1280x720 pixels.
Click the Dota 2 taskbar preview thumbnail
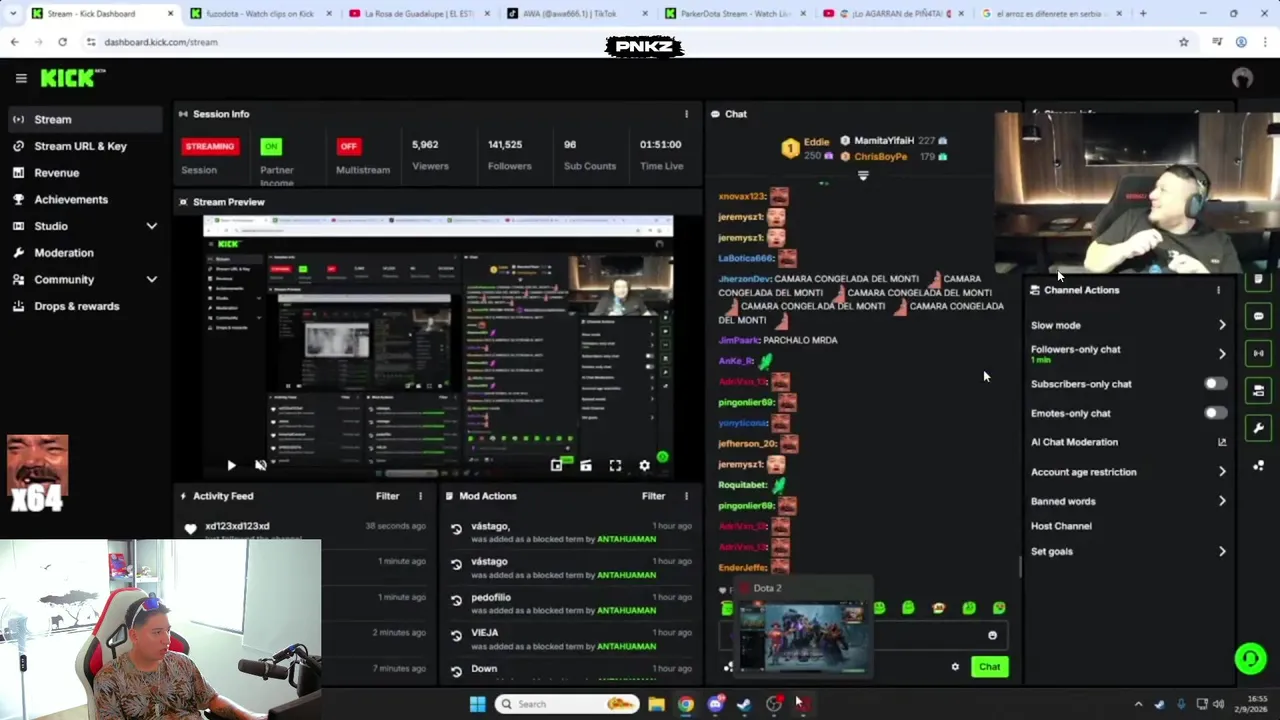click(x=805, y=628)
